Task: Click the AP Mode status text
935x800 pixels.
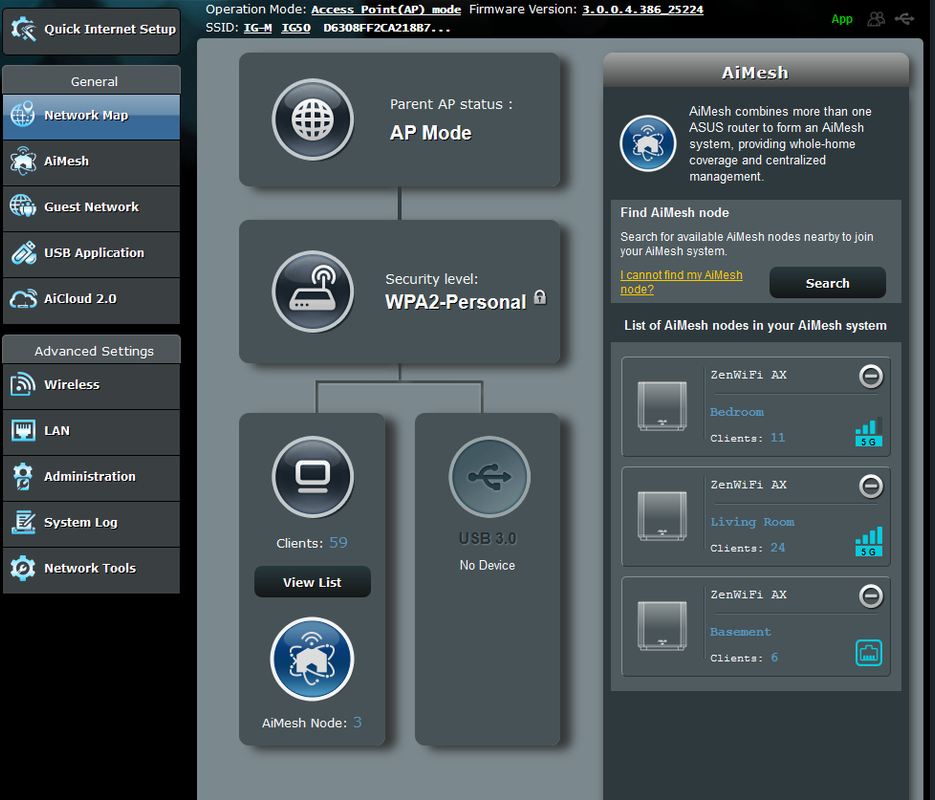Action: pyautogui.click(x=431, y=133)
